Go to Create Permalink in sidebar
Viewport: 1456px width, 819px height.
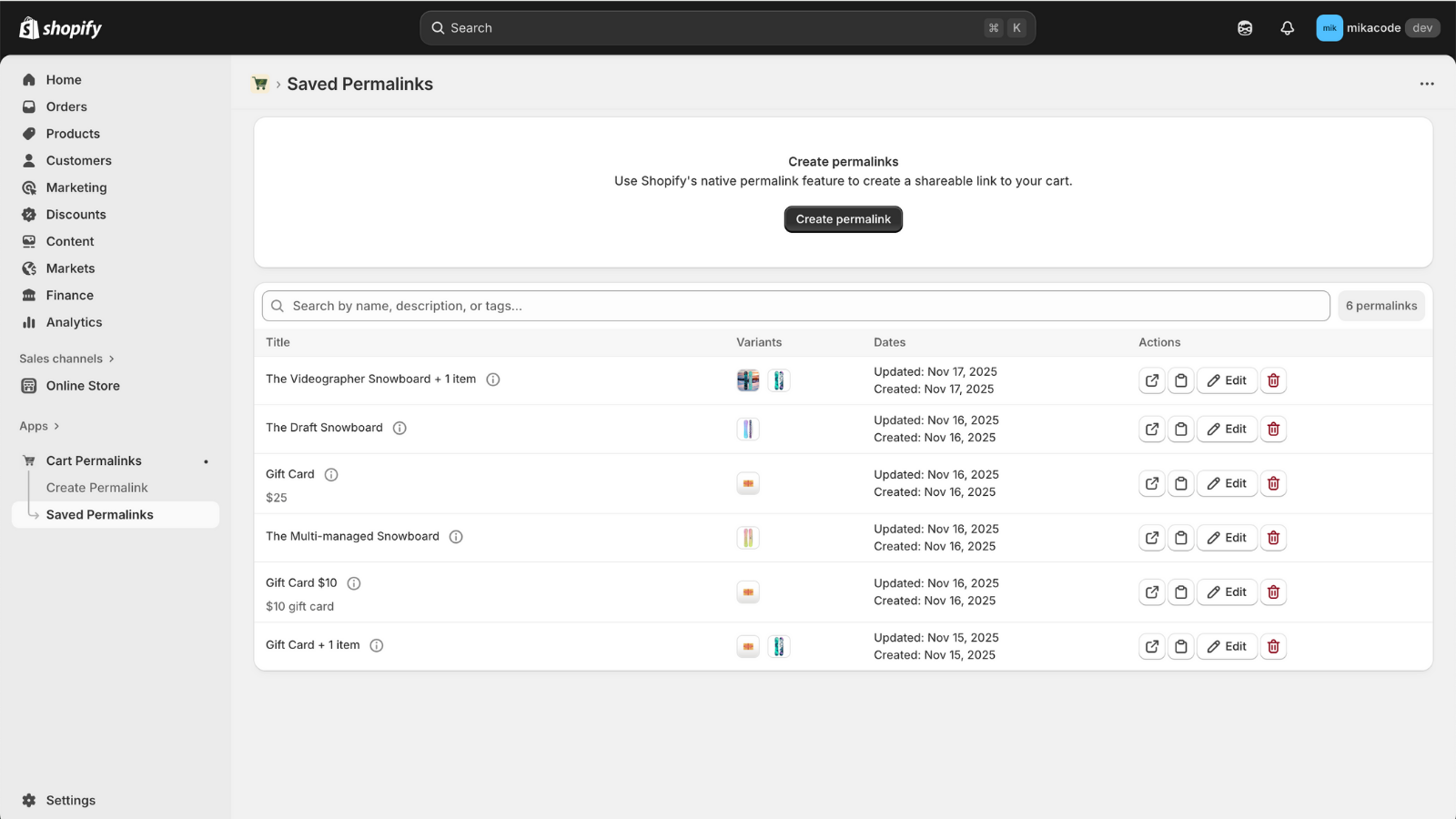[x=96, y=488]
